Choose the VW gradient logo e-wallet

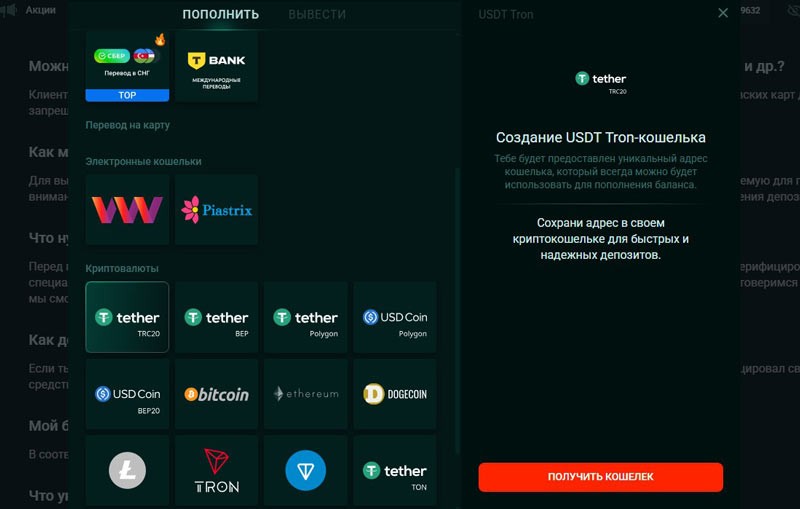pyautogui.click(x=127, y=210)
